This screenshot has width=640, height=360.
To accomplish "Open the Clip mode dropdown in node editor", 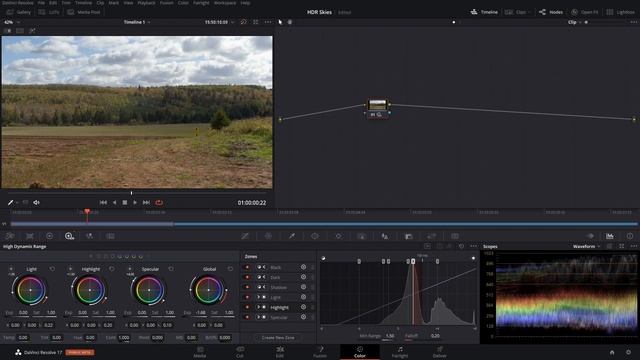I will [x=575, y=22].
